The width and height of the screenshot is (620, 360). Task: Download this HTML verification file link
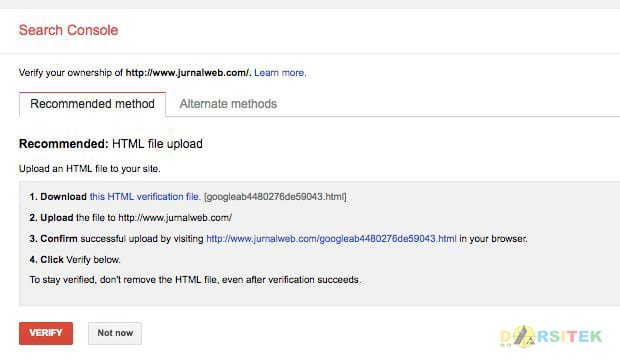coord(145,197)
